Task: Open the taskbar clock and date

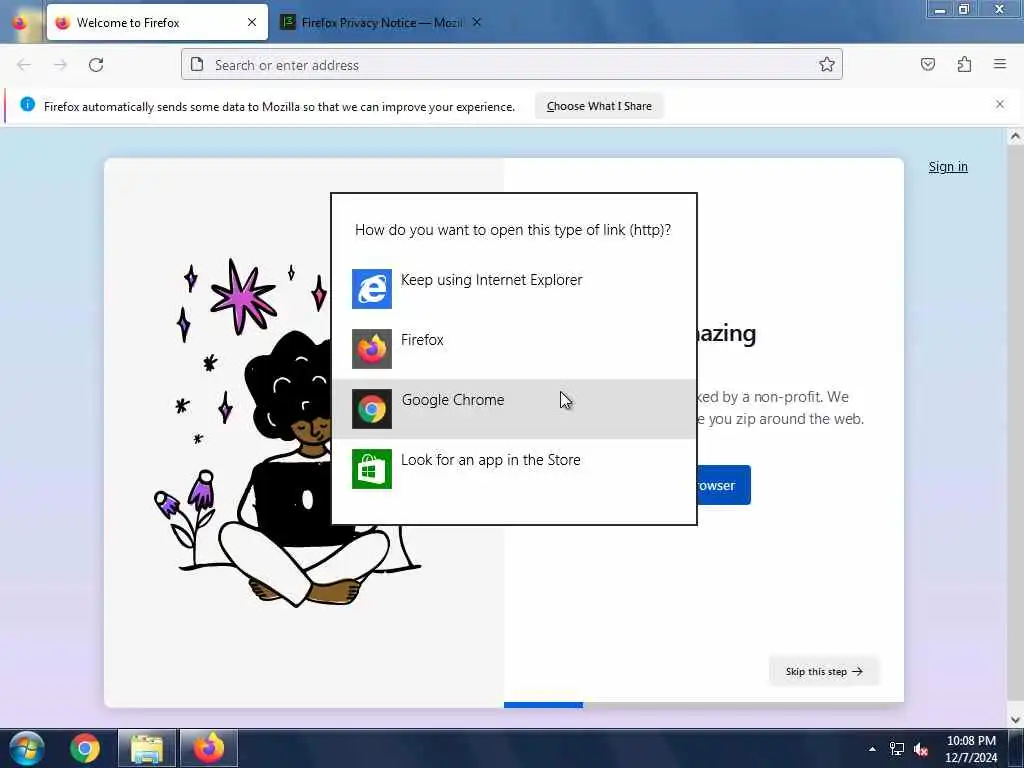Action: (971, 749)
